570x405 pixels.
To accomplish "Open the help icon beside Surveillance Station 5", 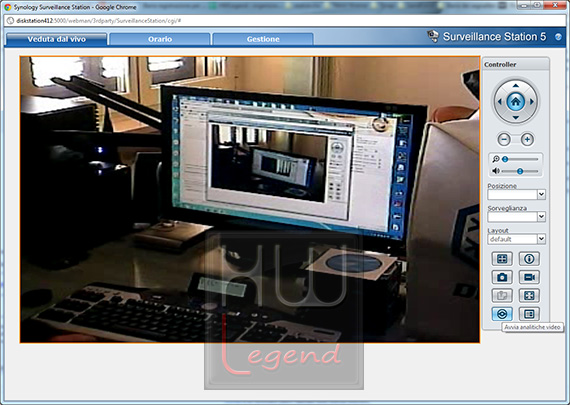I will [558, 37].
